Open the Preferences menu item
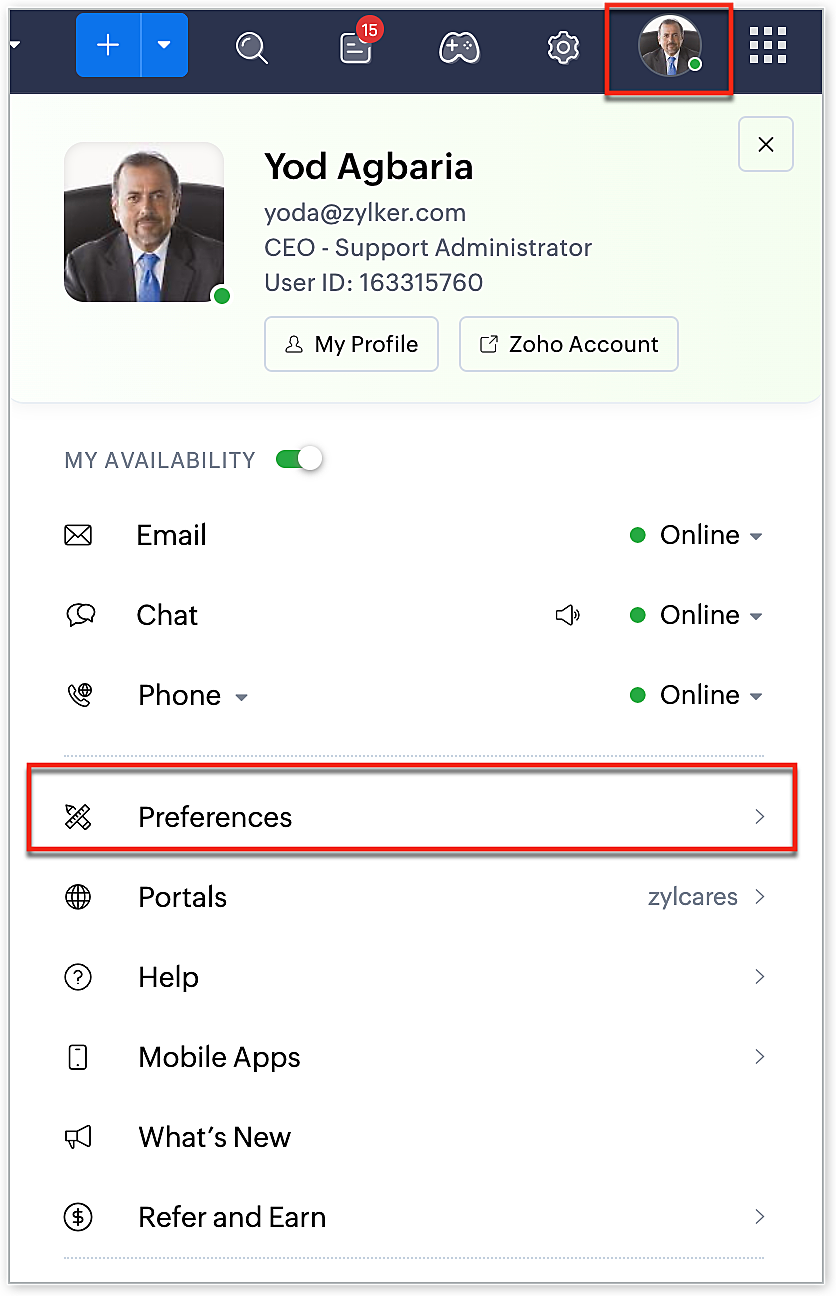Screen dimensions: 836x1296 click(x=412, y=817)
